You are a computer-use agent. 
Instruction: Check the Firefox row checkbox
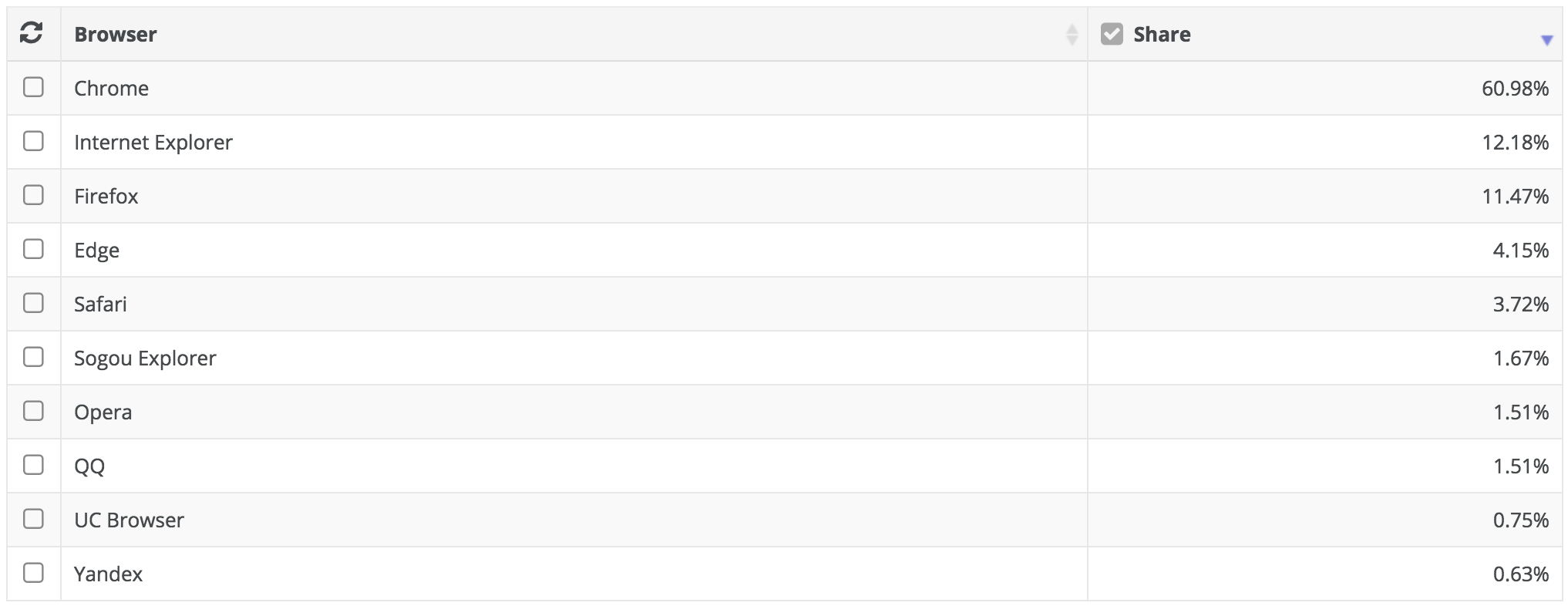33,195
